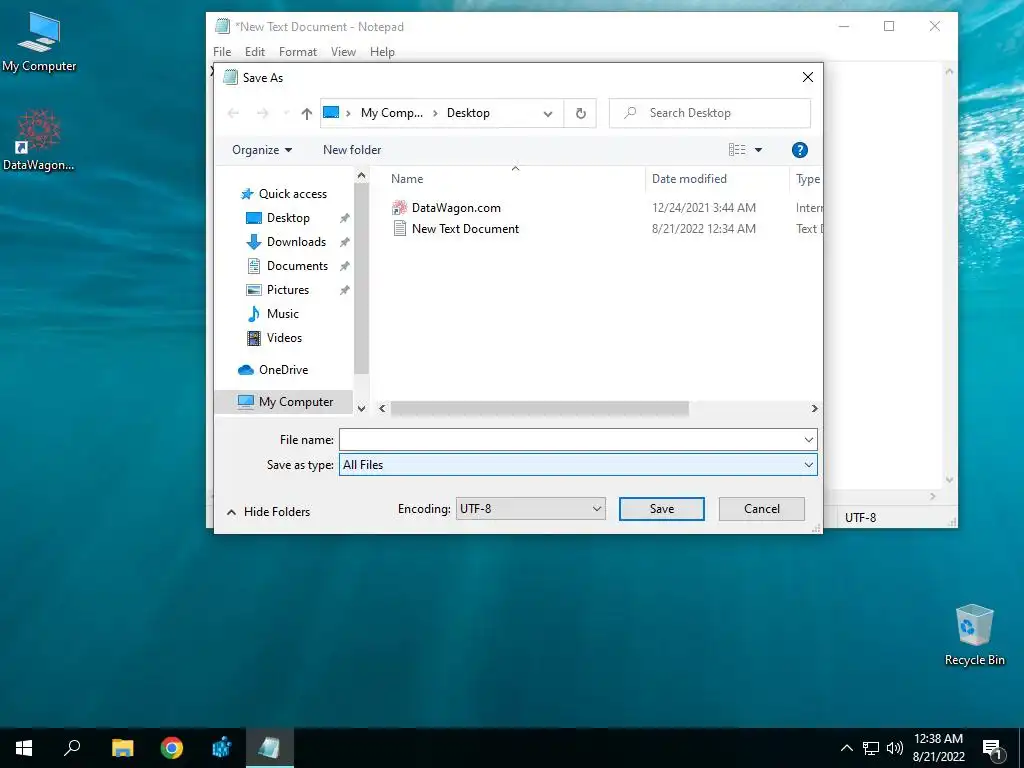The image size is (1024, 768).
Task: Open the Notepad Format menu
Action: [298, 52]
